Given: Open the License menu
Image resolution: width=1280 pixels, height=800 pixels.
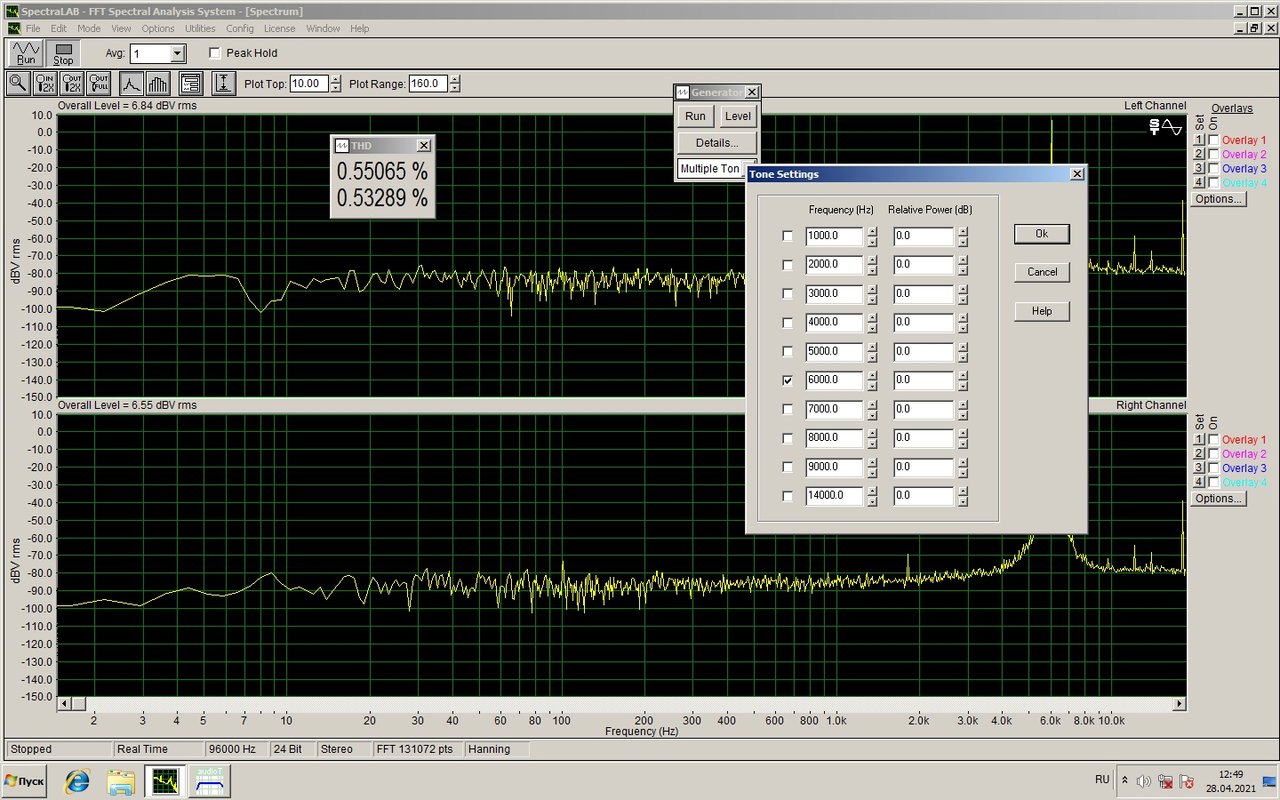Looking at the screenshot, I should (280, 29).
